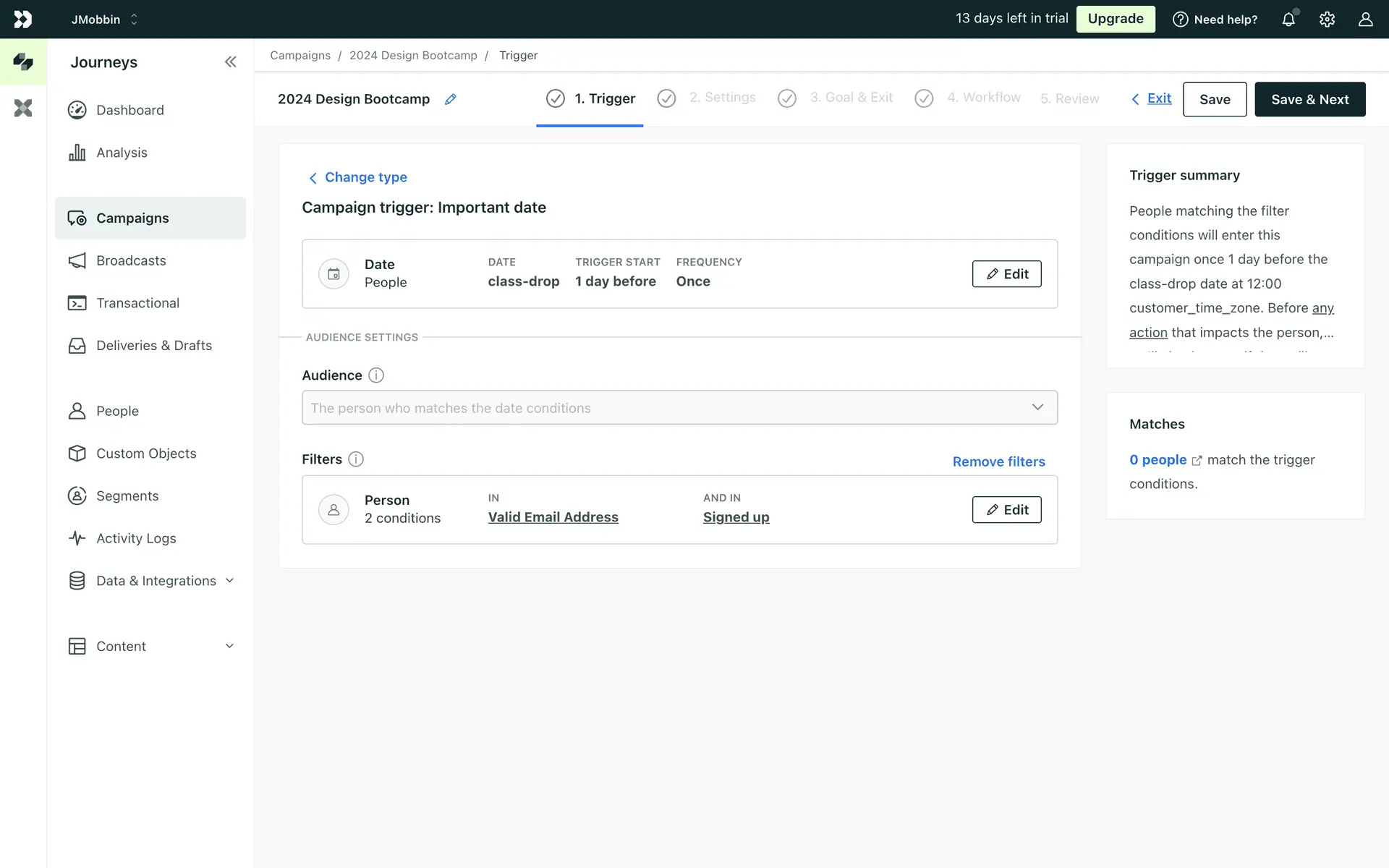Open the JMobbin workspace switcher
Viewport: 1389px width, 868px height.
coord(104,20)
